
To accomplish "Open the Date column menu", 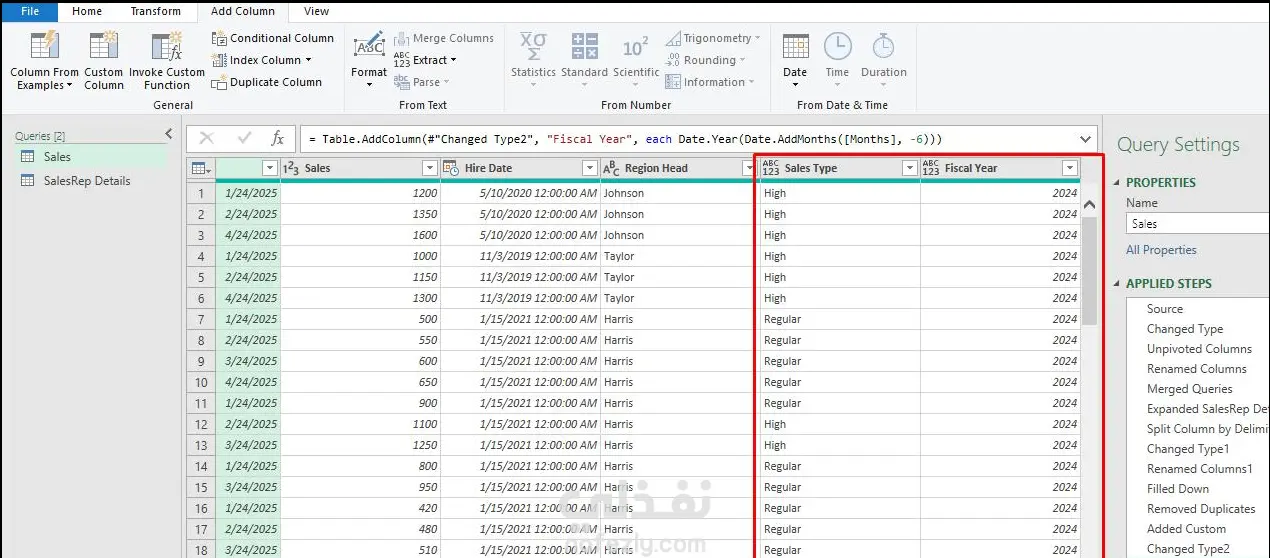I will pos(795,61).
